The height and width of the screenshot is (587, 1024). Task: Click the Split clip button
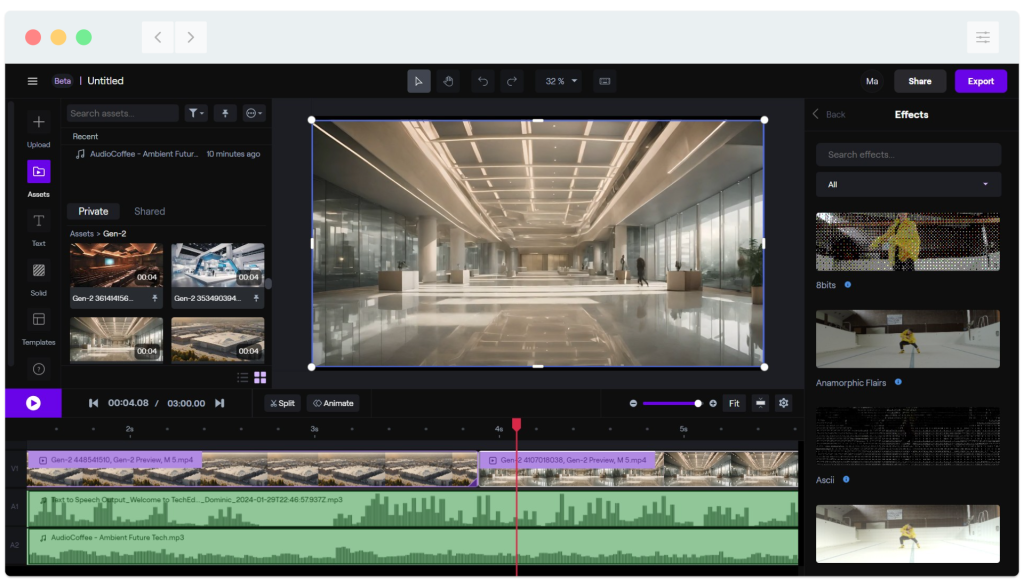281,403
